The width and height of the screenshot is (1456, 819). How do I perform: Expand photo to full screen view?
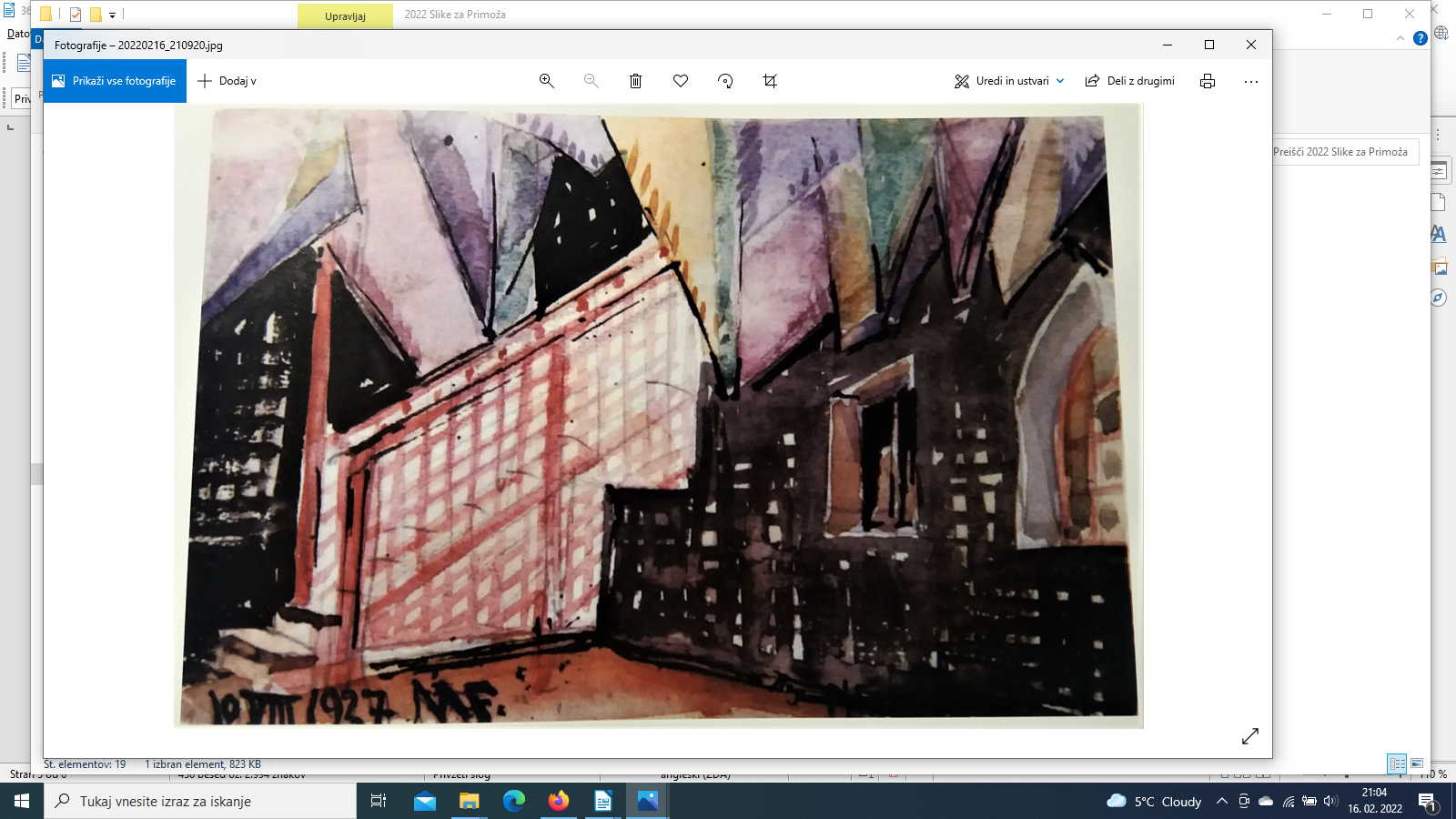1249,736
